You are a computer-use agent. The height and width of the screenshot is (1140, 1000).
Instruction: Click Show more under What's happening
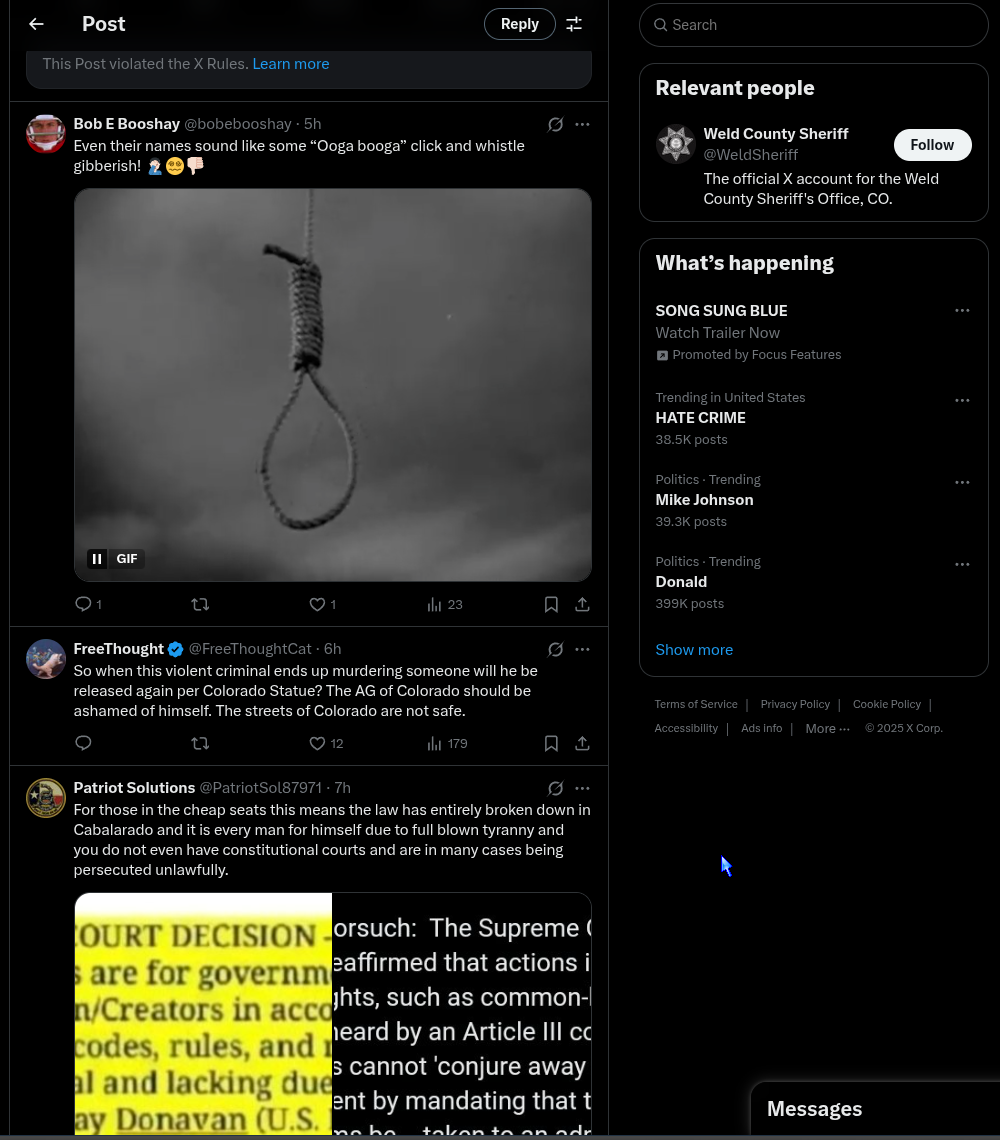coord(694,650)
